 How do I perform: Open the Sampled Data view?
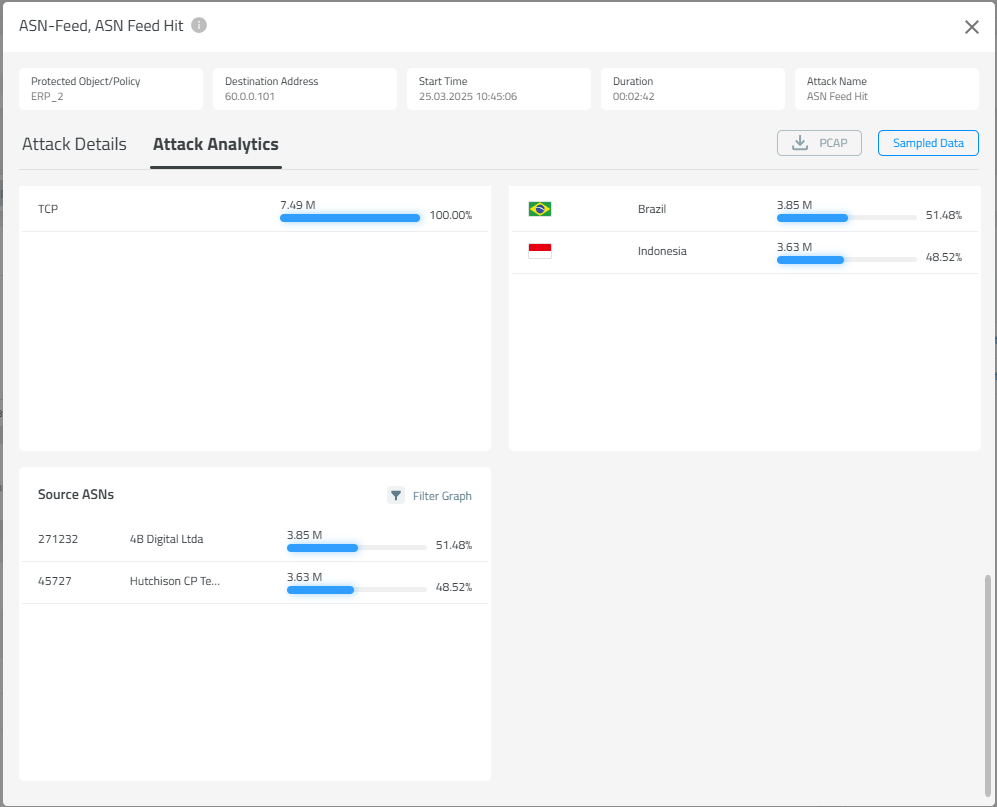[x=928, y=143]
